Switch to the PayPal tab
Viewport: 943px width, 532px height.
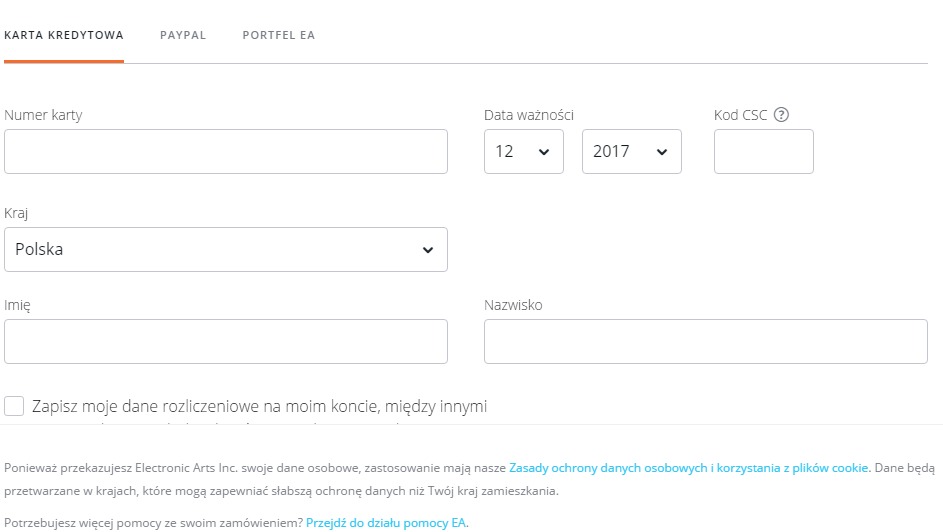click(x=183, y=35)
